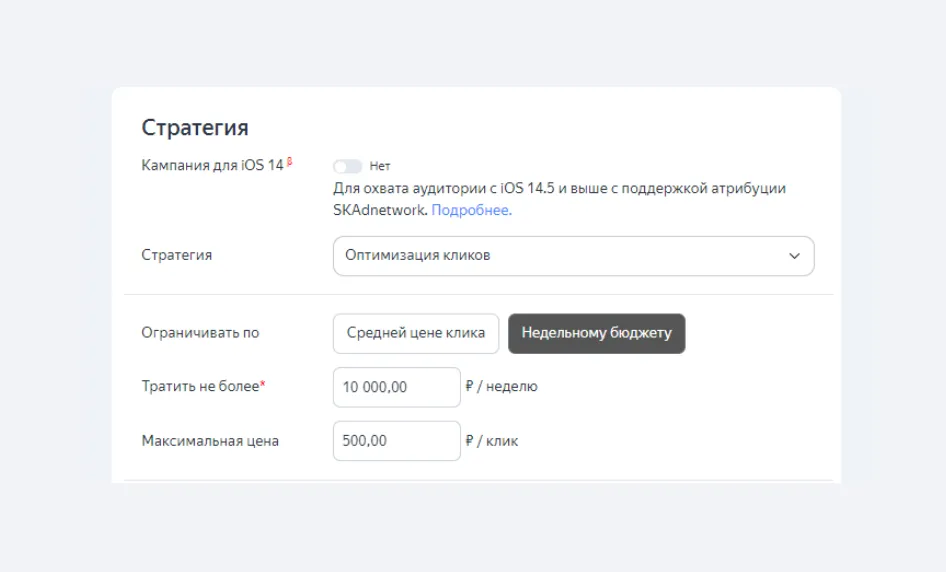Open the Оптимизация кликов strategy dropdown
This screenshot has width=946, height=572.
[573, 256]
